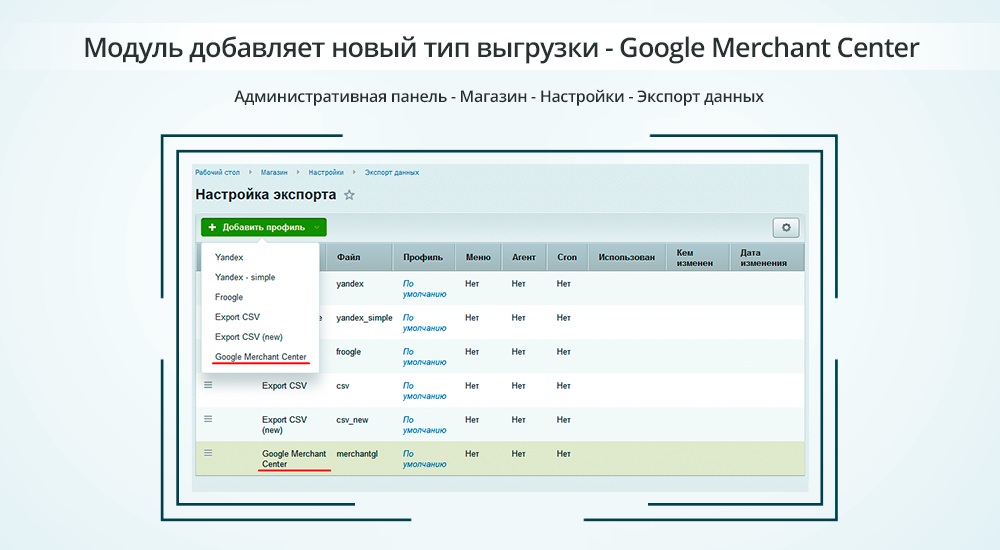Click the merchantgl file name cell
Image resolution: width=1000 pixels, height=550 pixels.
click(x=357, y=454)
